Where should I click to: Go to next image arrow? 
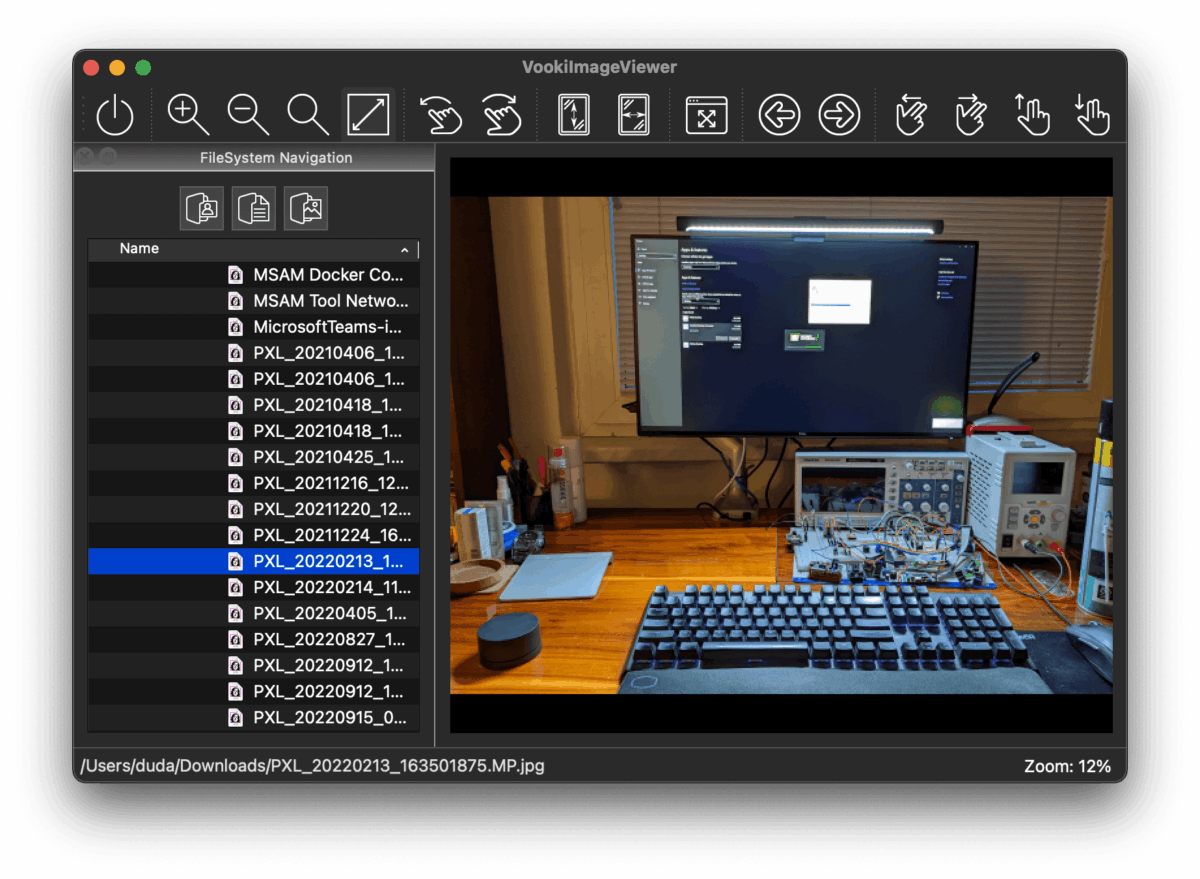point(839,115)
